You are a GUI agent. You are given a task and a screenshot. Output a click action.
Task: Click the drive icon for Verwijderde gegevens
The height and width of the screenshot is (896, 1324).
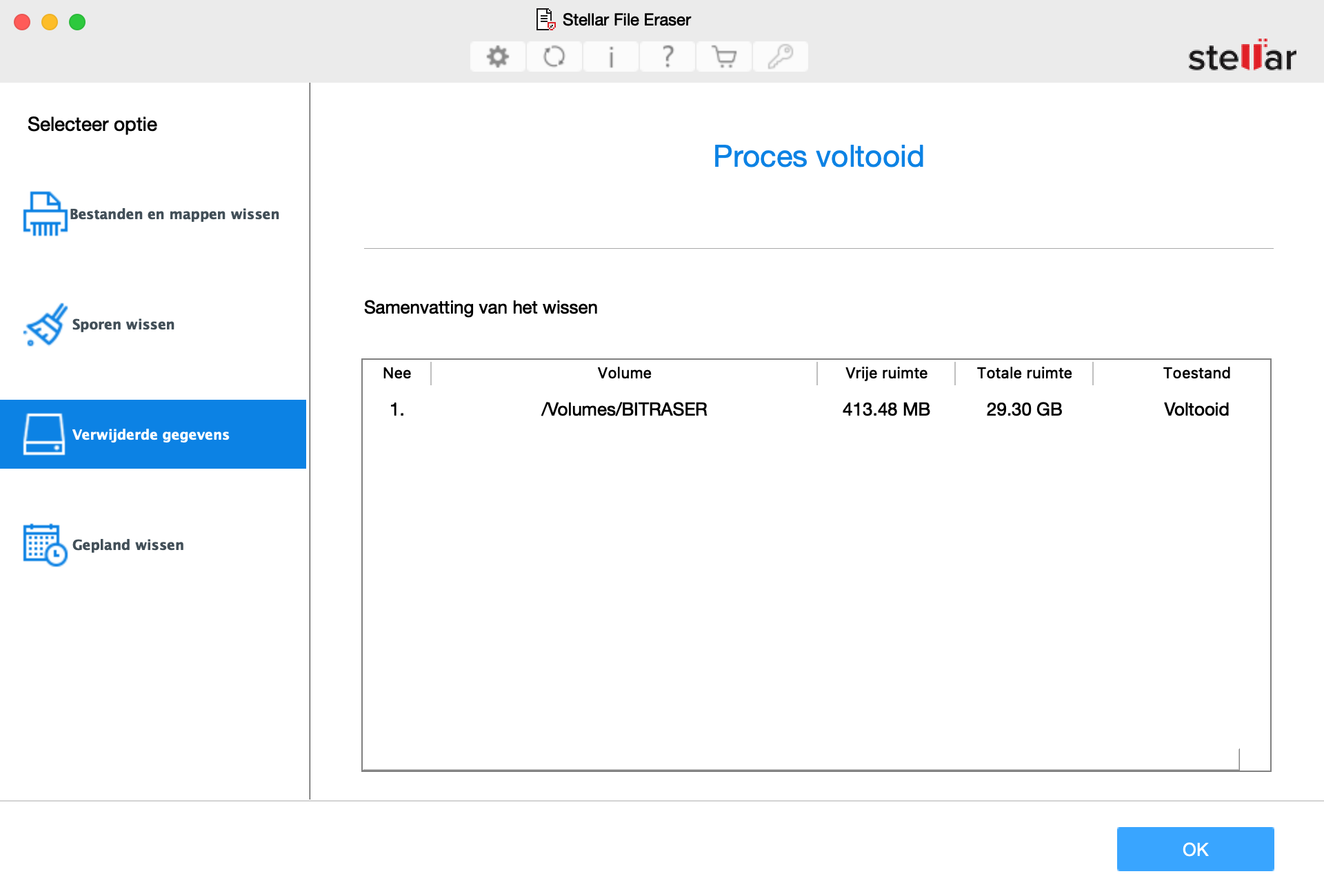[x=44, y=434]
